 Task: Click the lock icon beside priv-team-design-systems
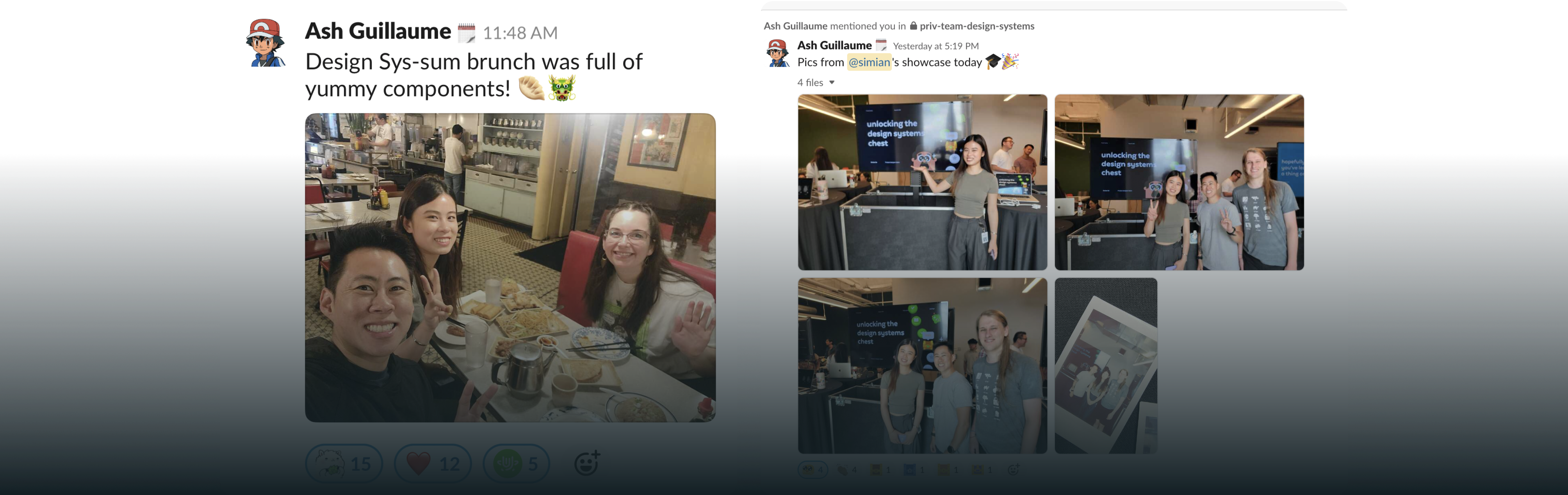tap(913, 25)
